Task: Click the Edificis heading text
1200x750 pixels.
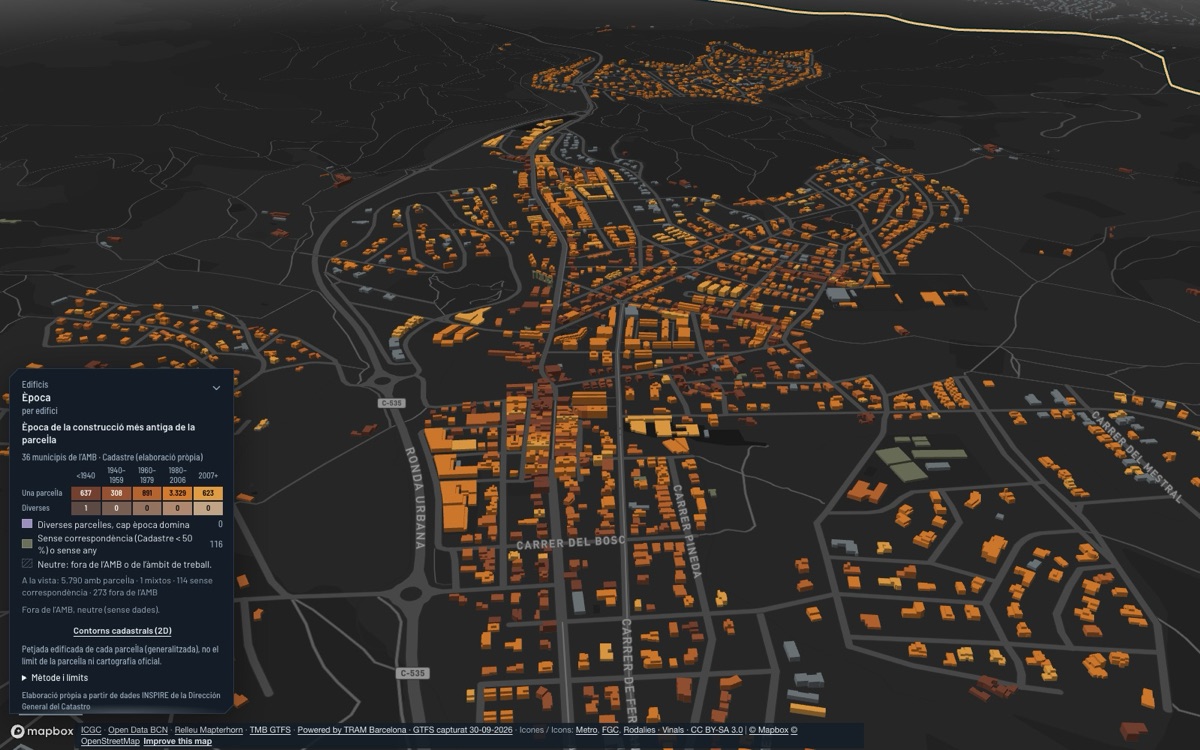Action: 35,384
